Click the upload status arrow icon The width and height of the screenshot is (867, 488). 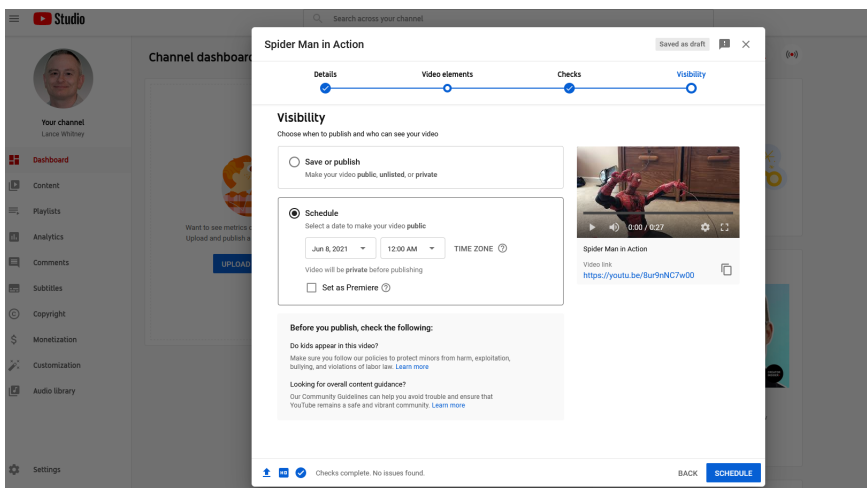coord(267,473)
